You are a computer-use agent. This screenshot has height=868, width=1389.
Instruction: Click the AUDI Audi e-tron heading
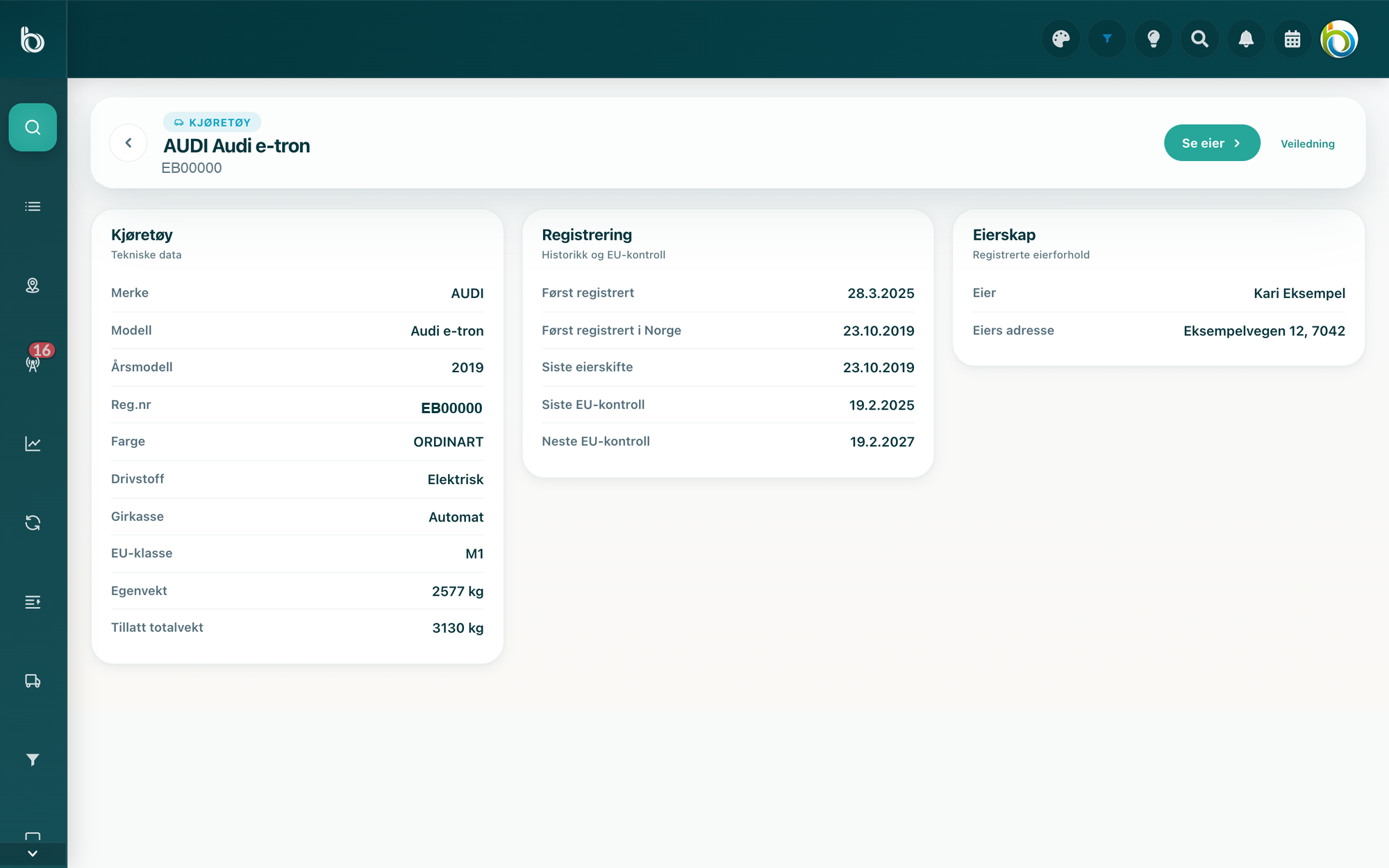tap(237, 146)
